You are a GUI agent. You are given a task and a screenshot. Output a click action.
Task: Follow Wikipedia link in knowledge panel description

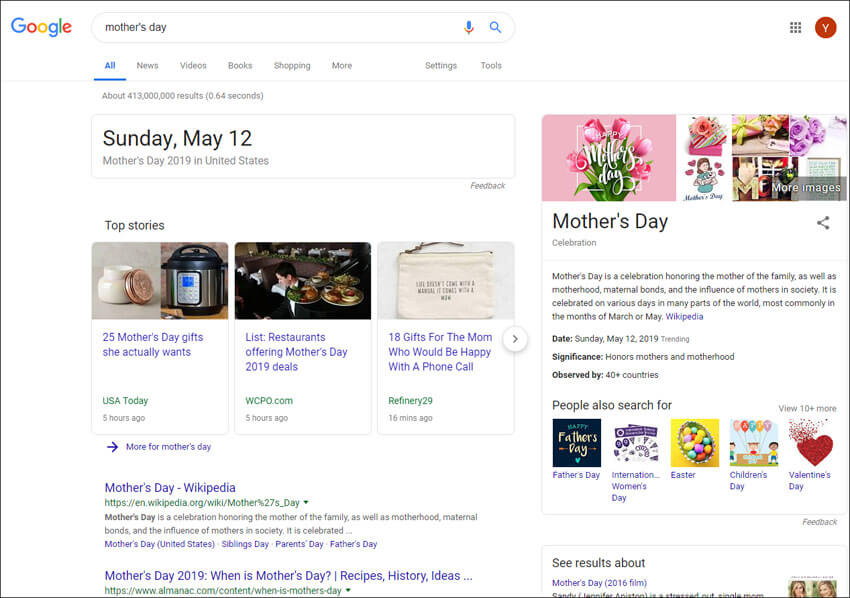click(x=684, y=317)
